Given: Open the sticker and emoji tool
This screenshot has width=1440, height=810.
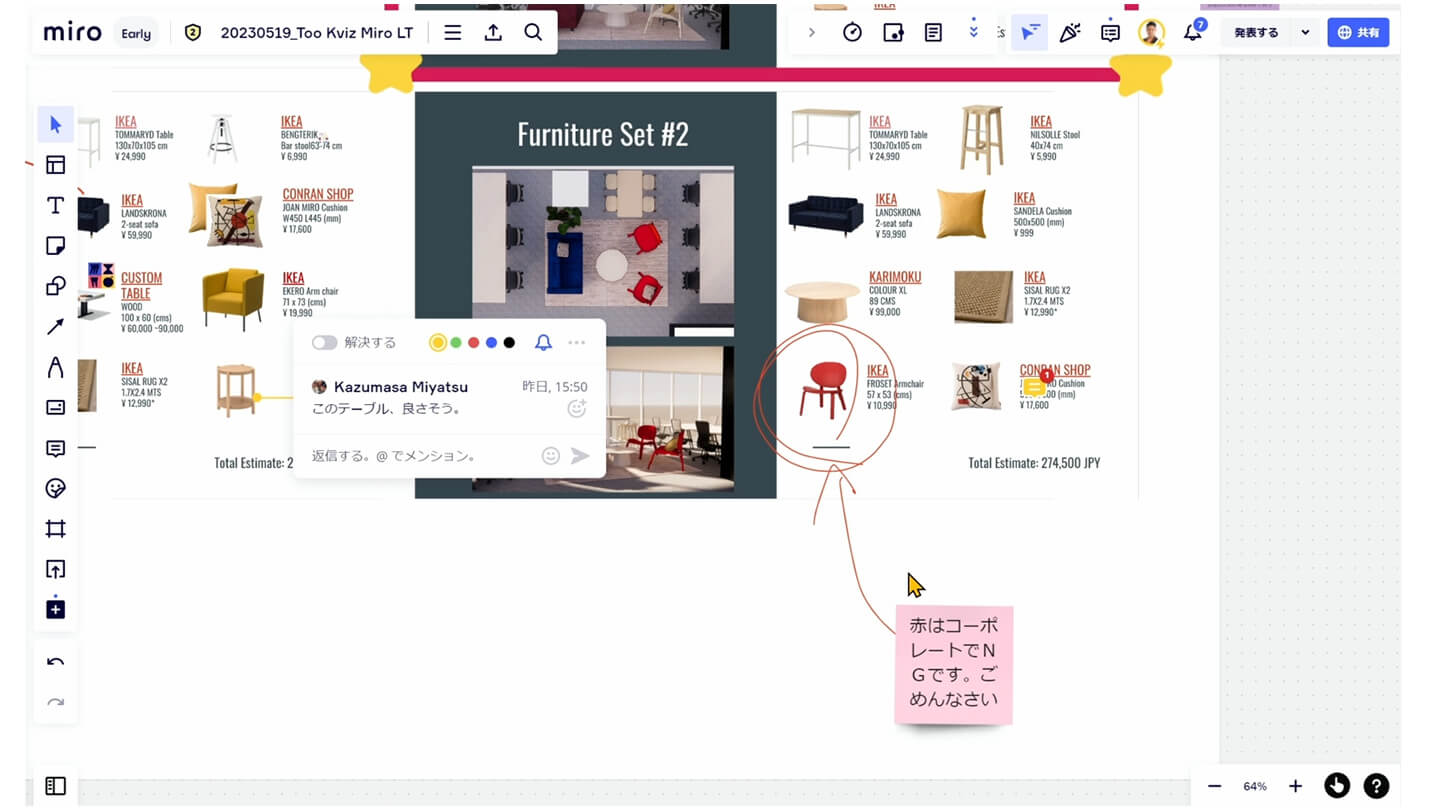Looking at the screenshot, I should [x=55, y=488].
